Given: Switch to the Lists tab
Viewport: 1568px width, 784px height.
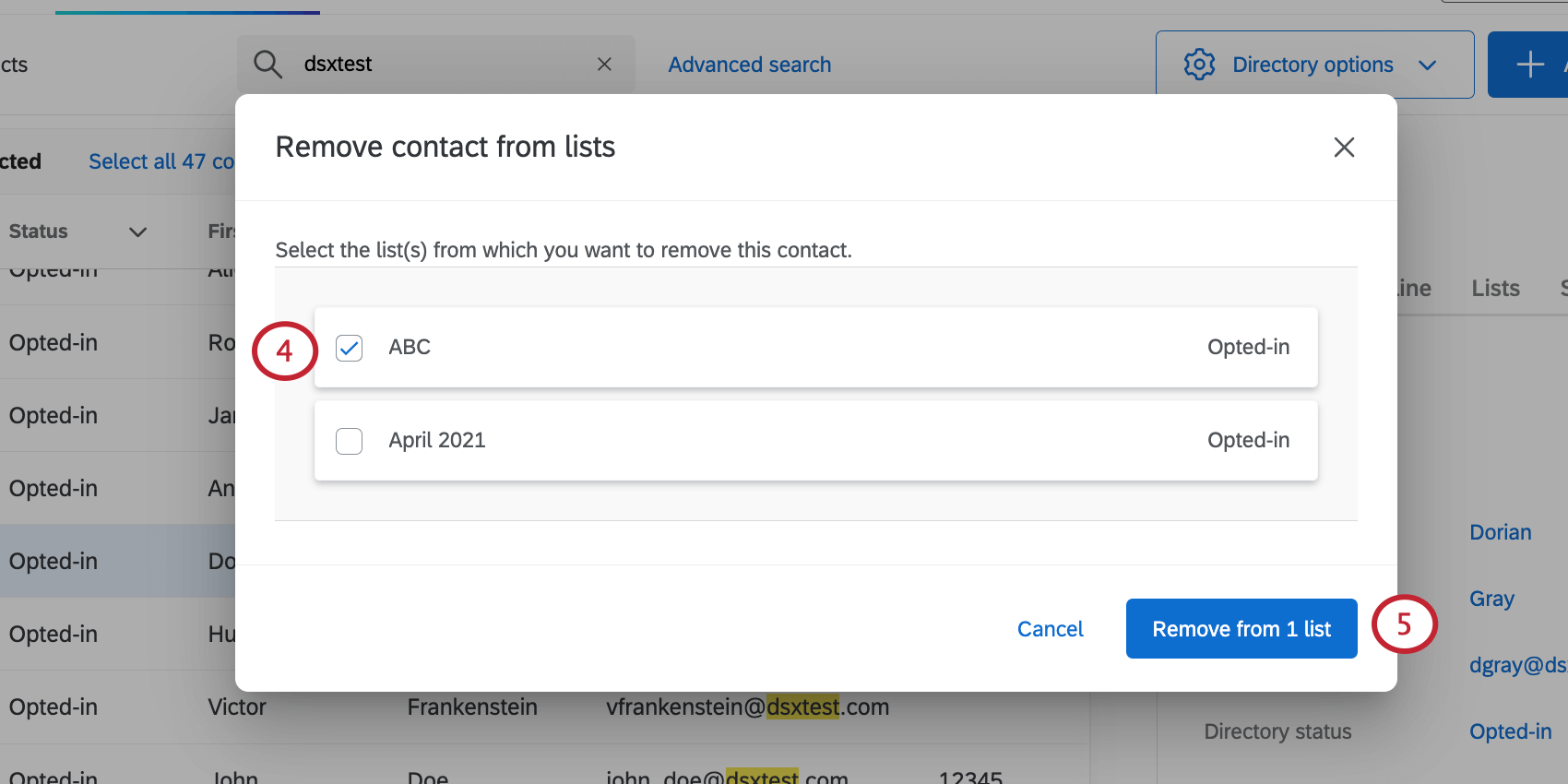Looking at the screenshot, I should [x=1494, y=288].
